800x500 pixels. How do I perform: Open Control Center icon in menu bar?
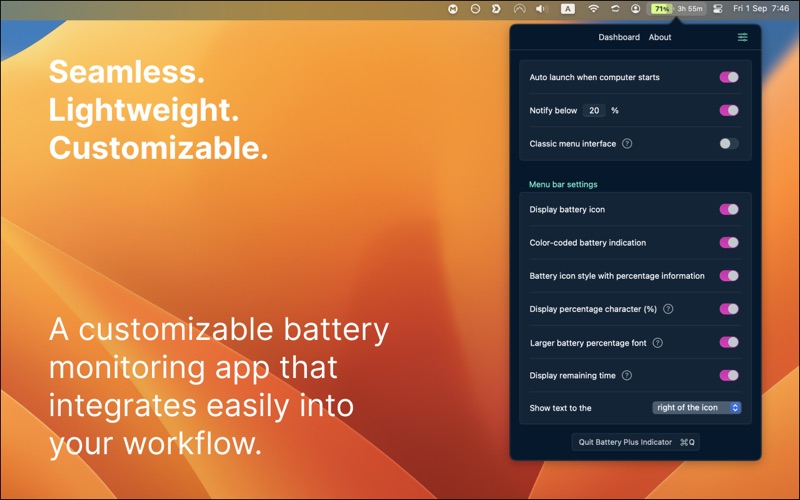point(717,9)
